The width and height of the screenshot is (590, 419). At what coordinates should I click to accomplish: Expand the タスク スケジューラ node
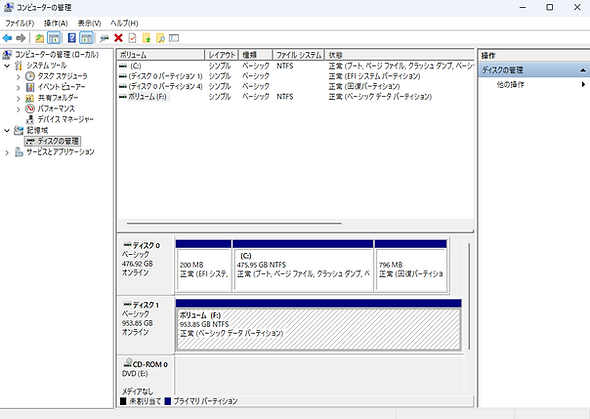18,77
